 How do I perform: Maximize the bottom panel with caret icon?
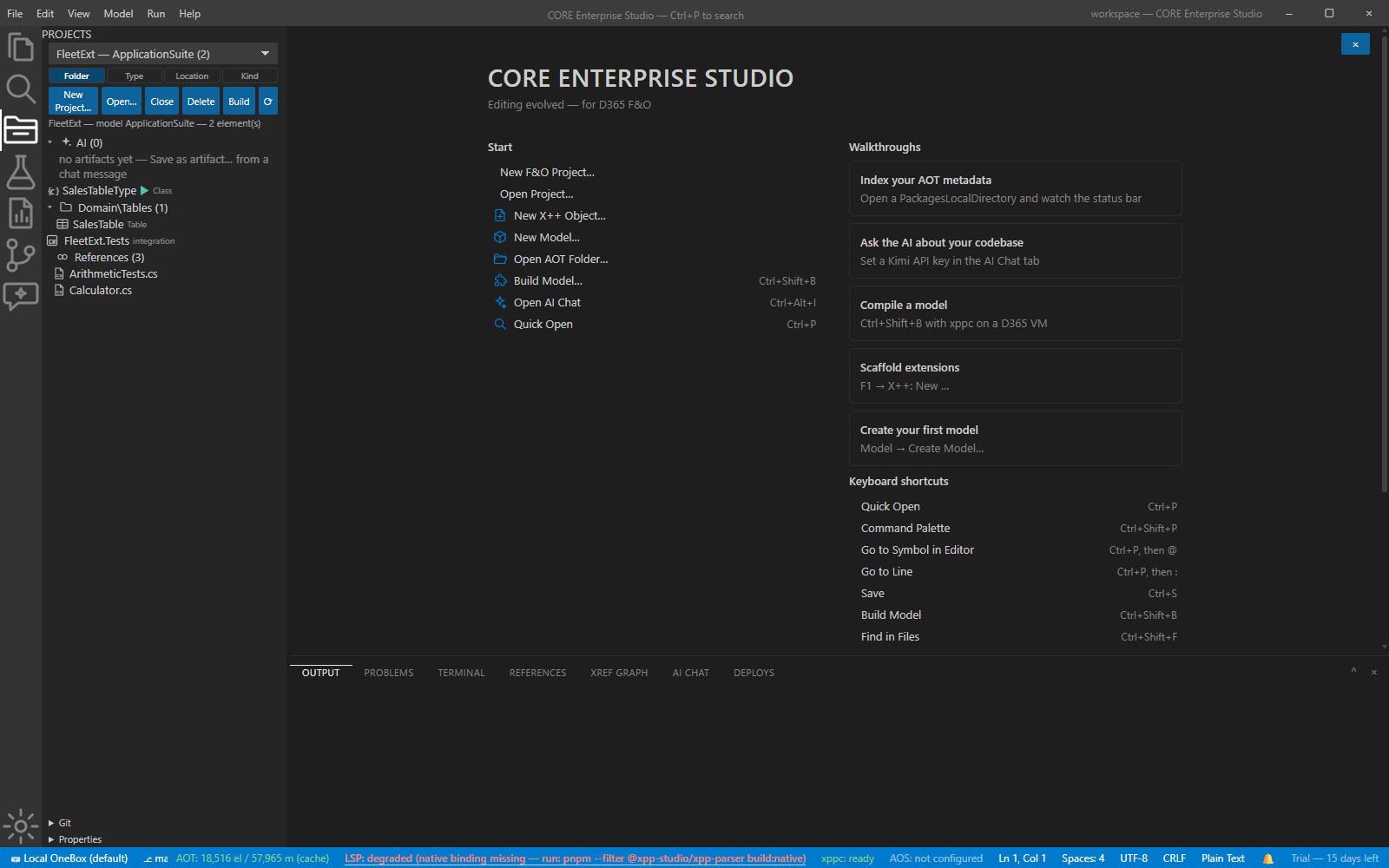tap(1353, 671)
